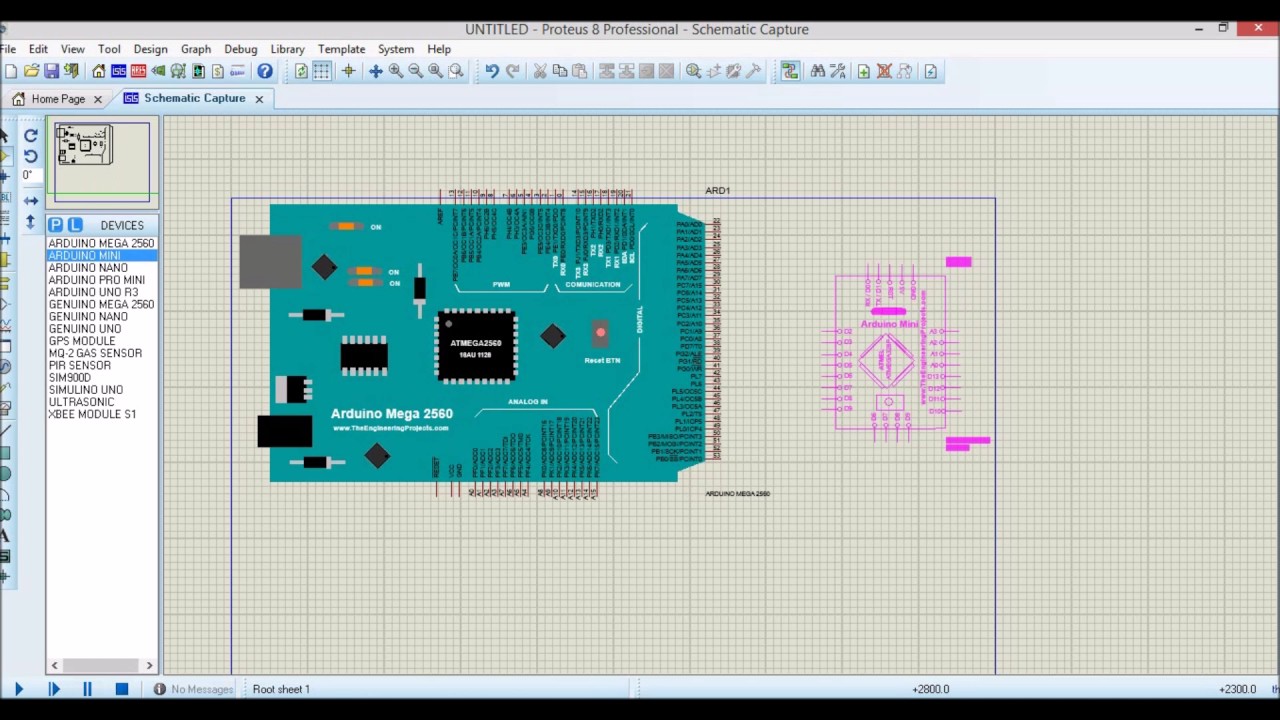Close the Schematic Capture tab
This screenshot has width=1280, height=720.
tap(259, 99)
